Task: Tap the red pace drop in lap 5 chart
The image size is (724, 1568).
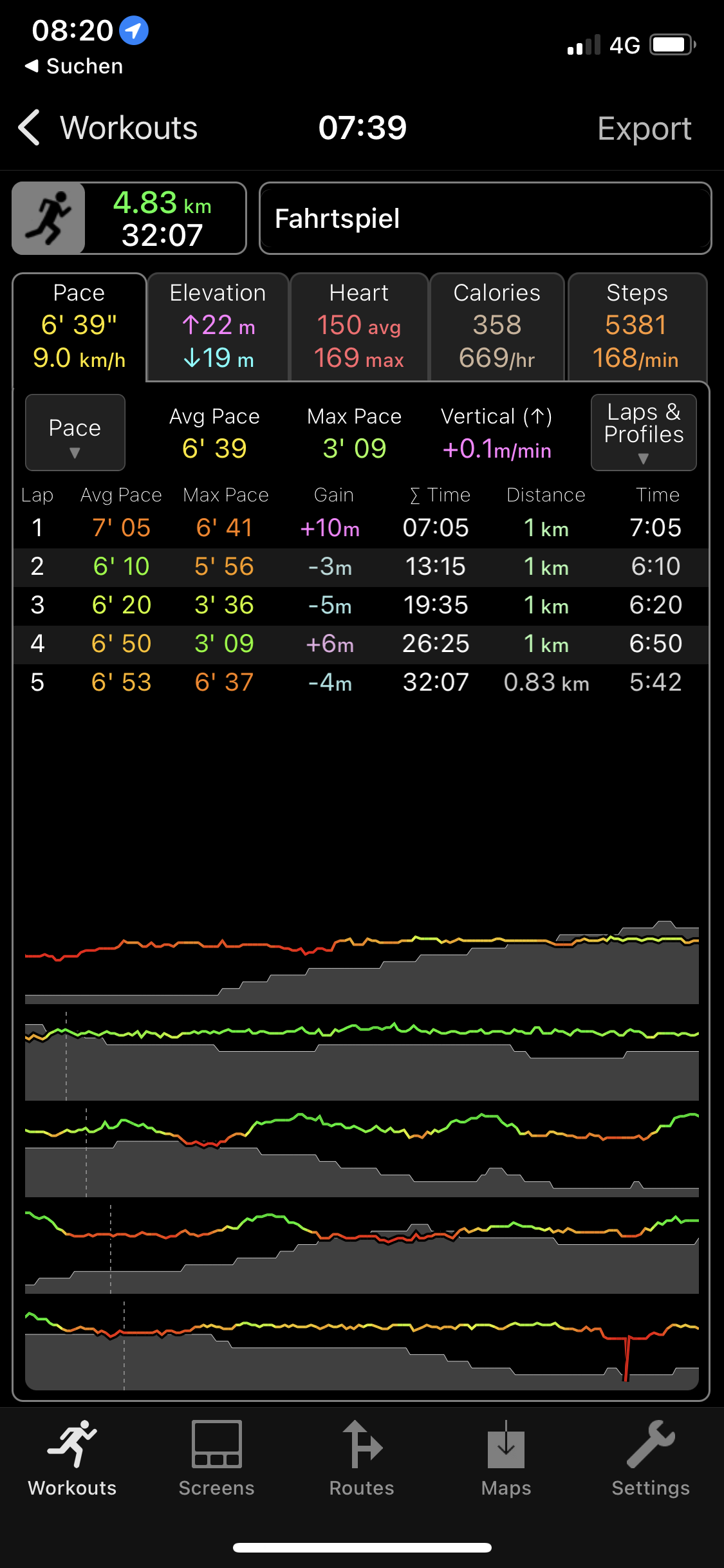Action: pyautogui.click(x=626, y=1357)
